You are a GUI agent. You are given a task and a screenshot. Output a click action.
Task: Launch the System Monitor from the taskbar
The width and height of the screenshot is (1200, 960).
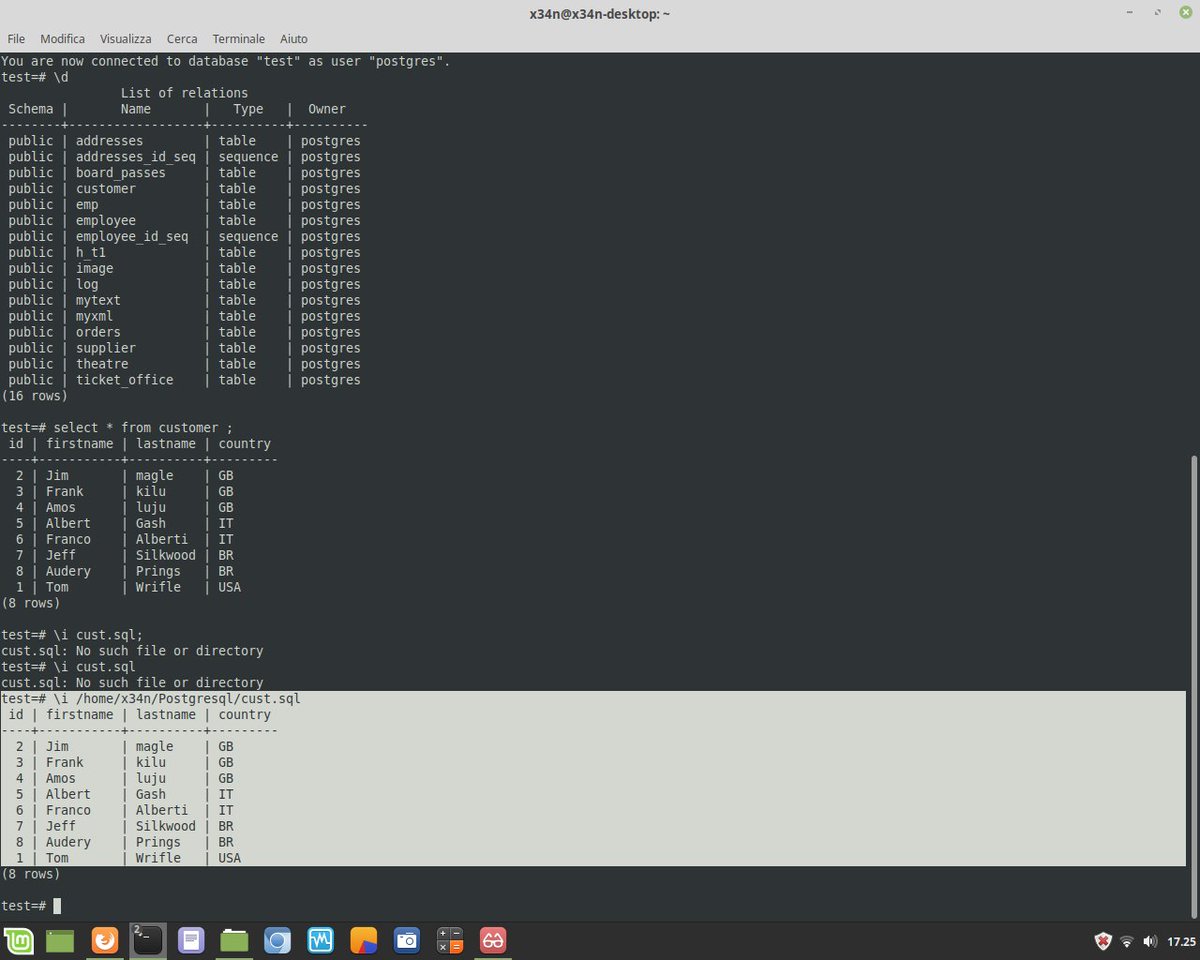coord(320,940)
